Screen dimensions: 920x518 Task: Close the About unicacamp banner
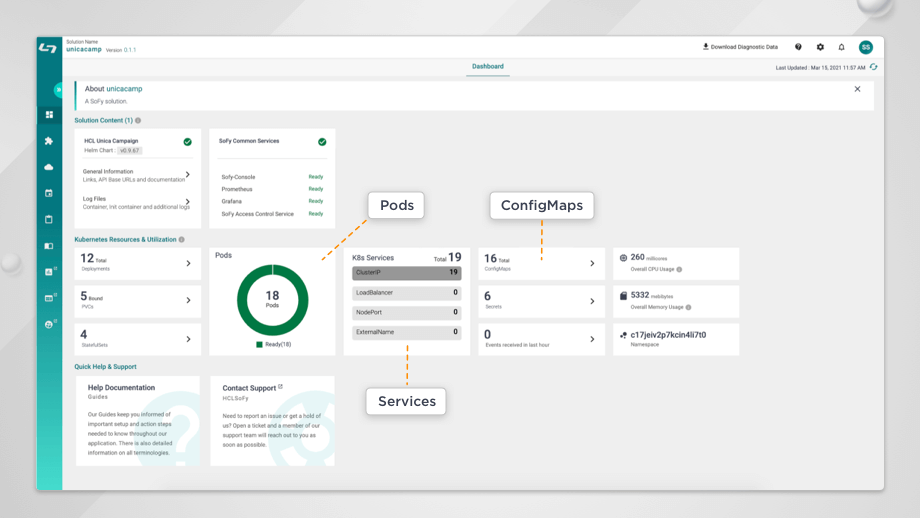[x=857, y=89]
